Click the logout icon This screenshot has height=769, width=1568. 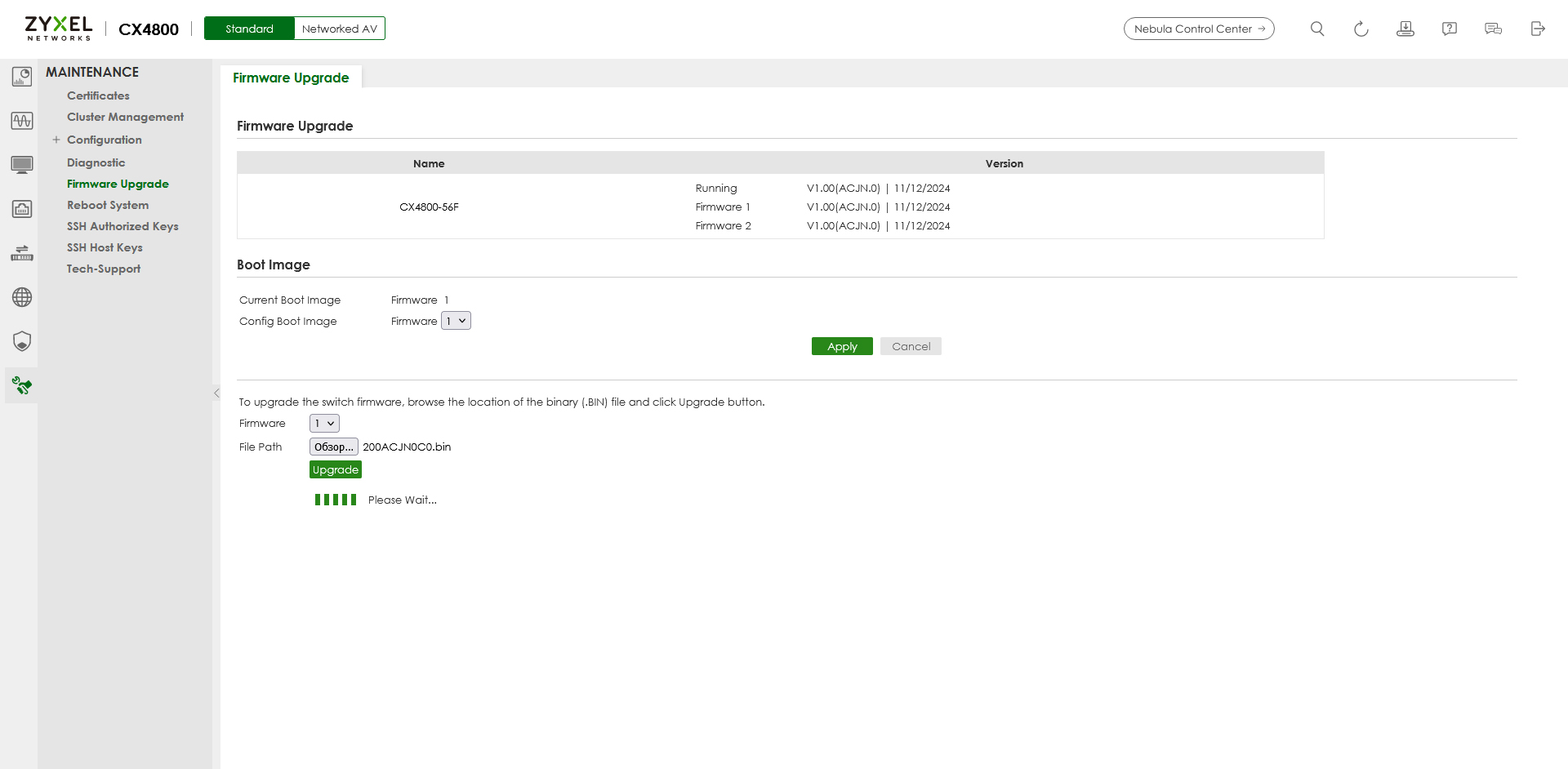point(1537,29)
